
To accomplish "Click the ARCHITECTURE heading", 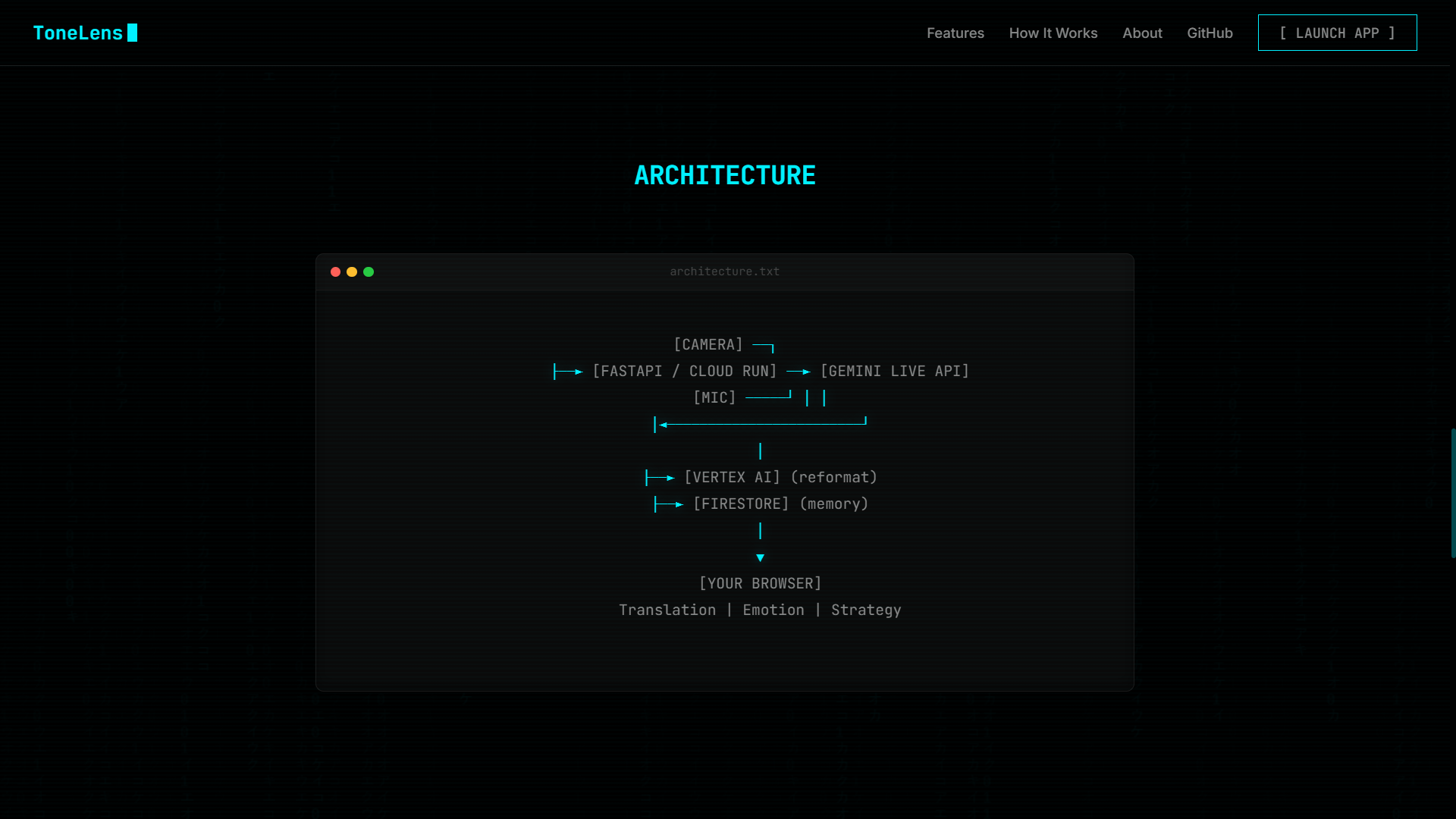I will point(724,175).
